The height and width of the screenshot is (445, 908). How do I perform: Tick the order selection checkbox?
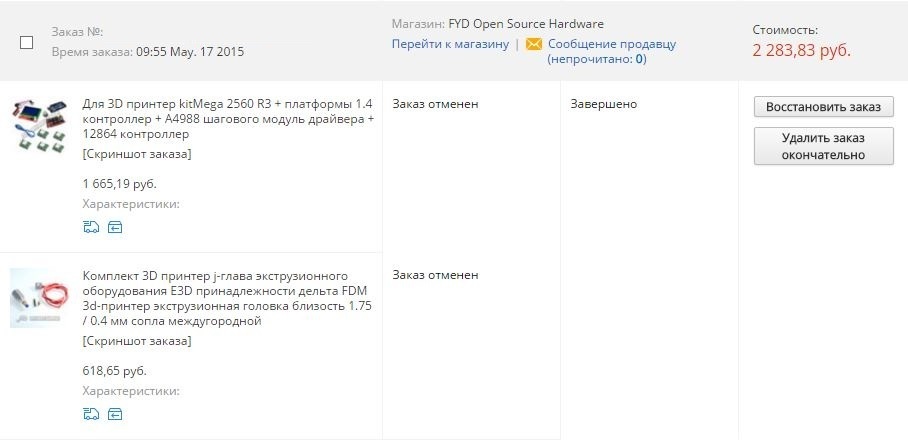[27, 42]
